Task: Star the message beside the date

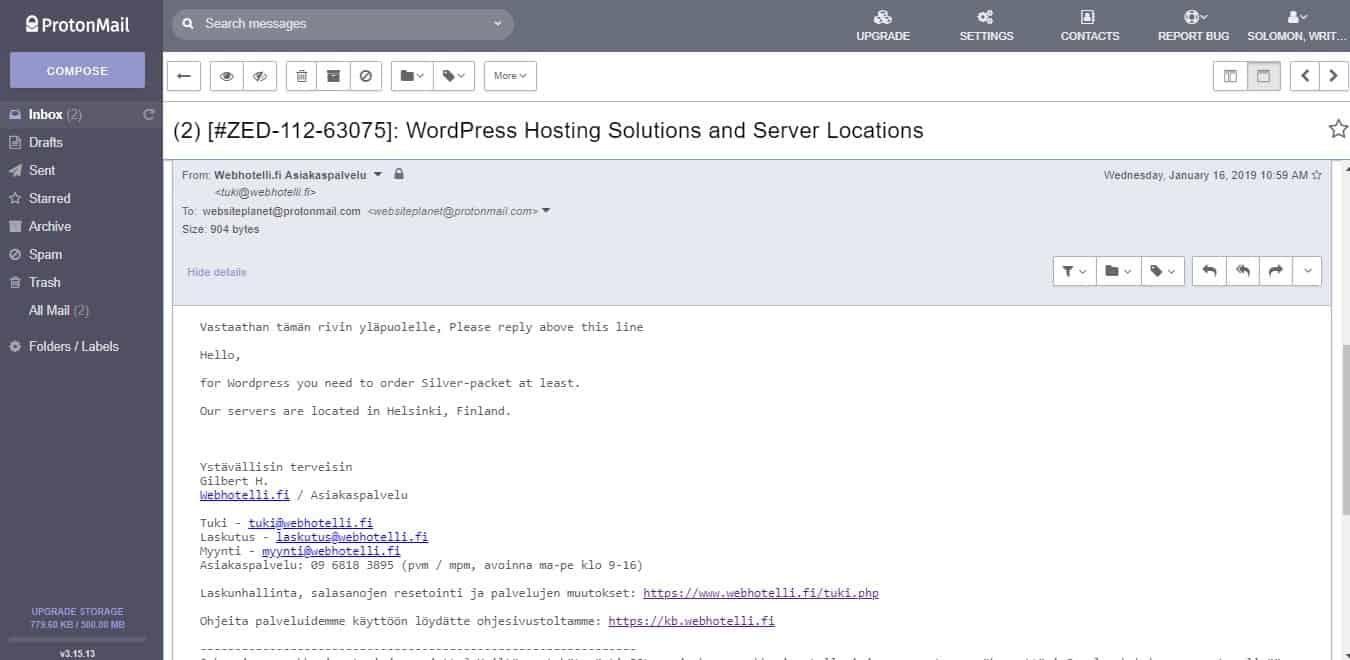Action: (1317, 175)
